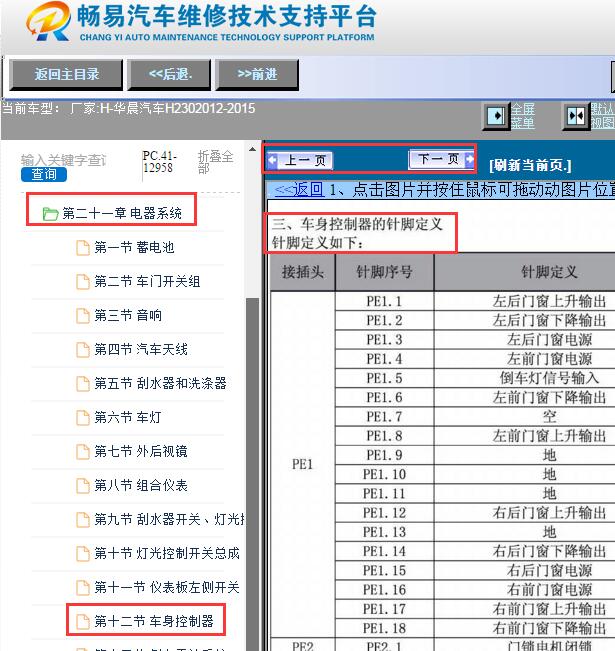
Task: Click the page icon beside 第六节 车灯
Action: [83, 418]
